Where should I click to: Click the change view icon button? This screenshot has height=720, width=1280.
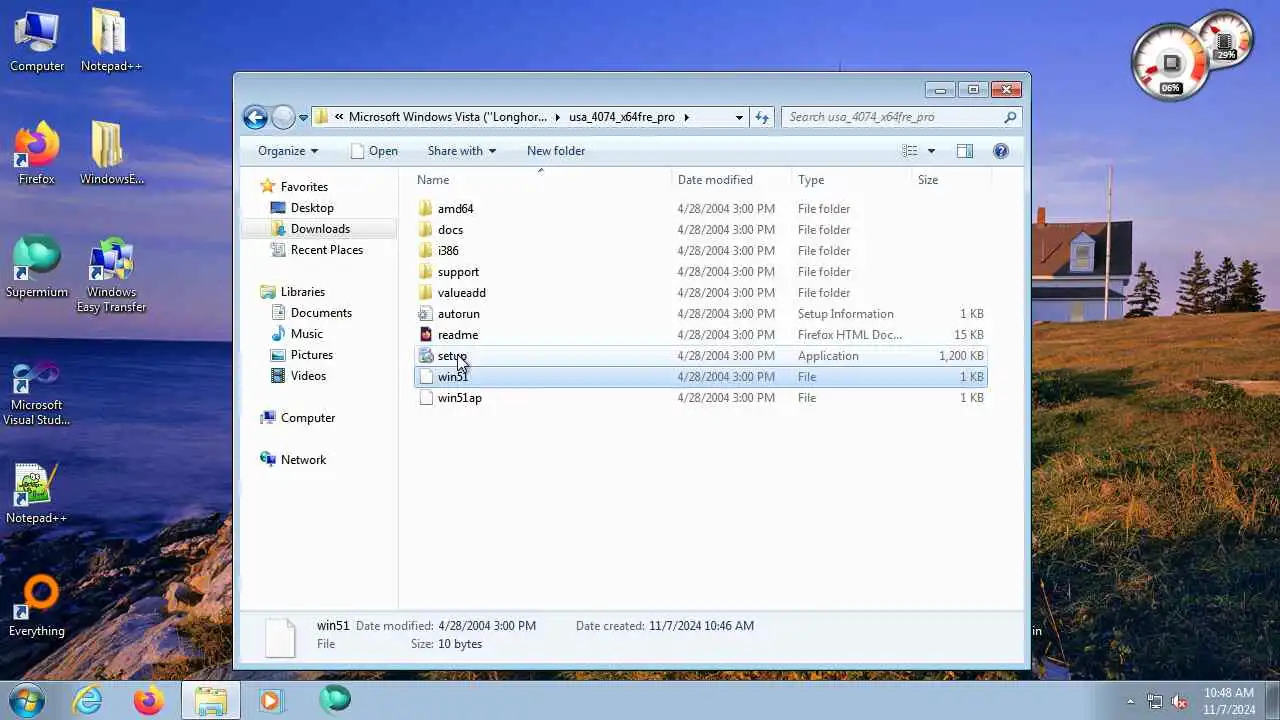pyautogui.click(x=910, y=151)
